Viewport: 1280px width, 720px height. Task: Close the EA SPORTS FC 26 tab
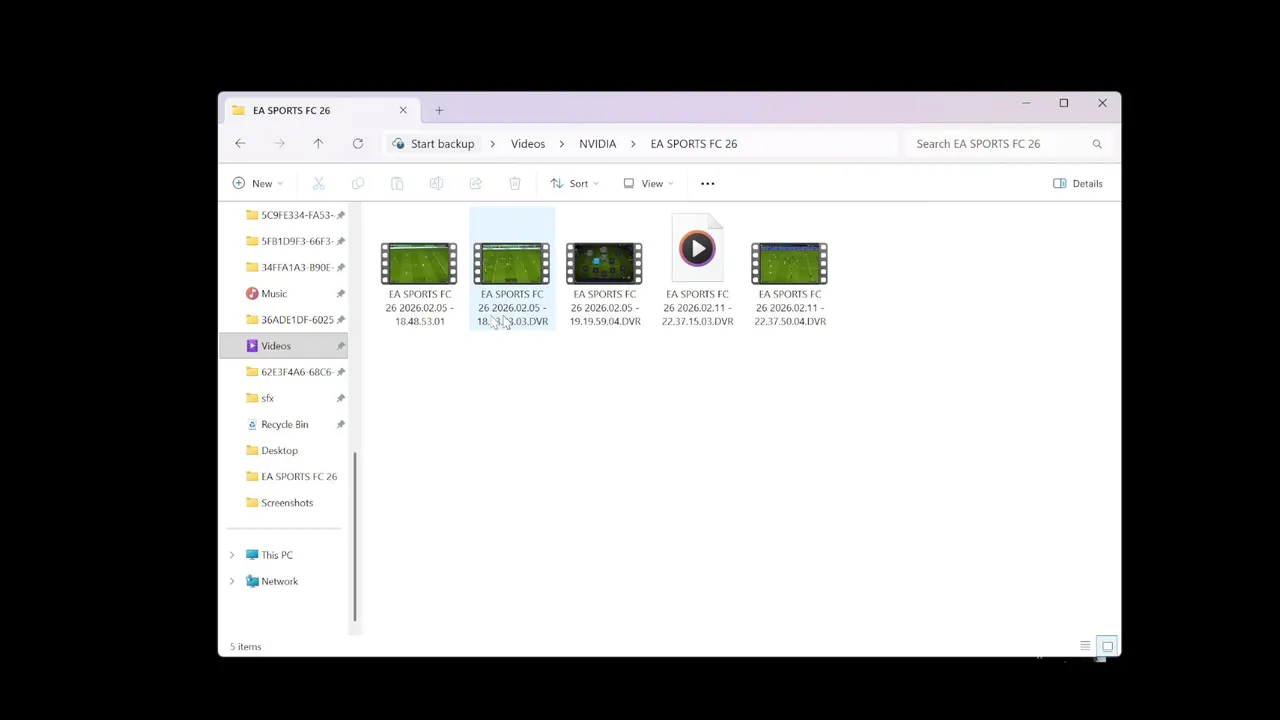pos(403,110)
